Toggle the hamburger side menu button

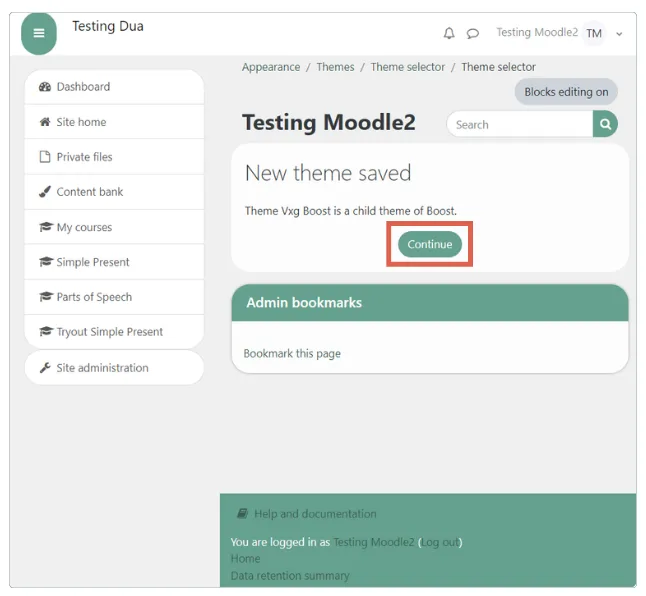coord(39,33)
